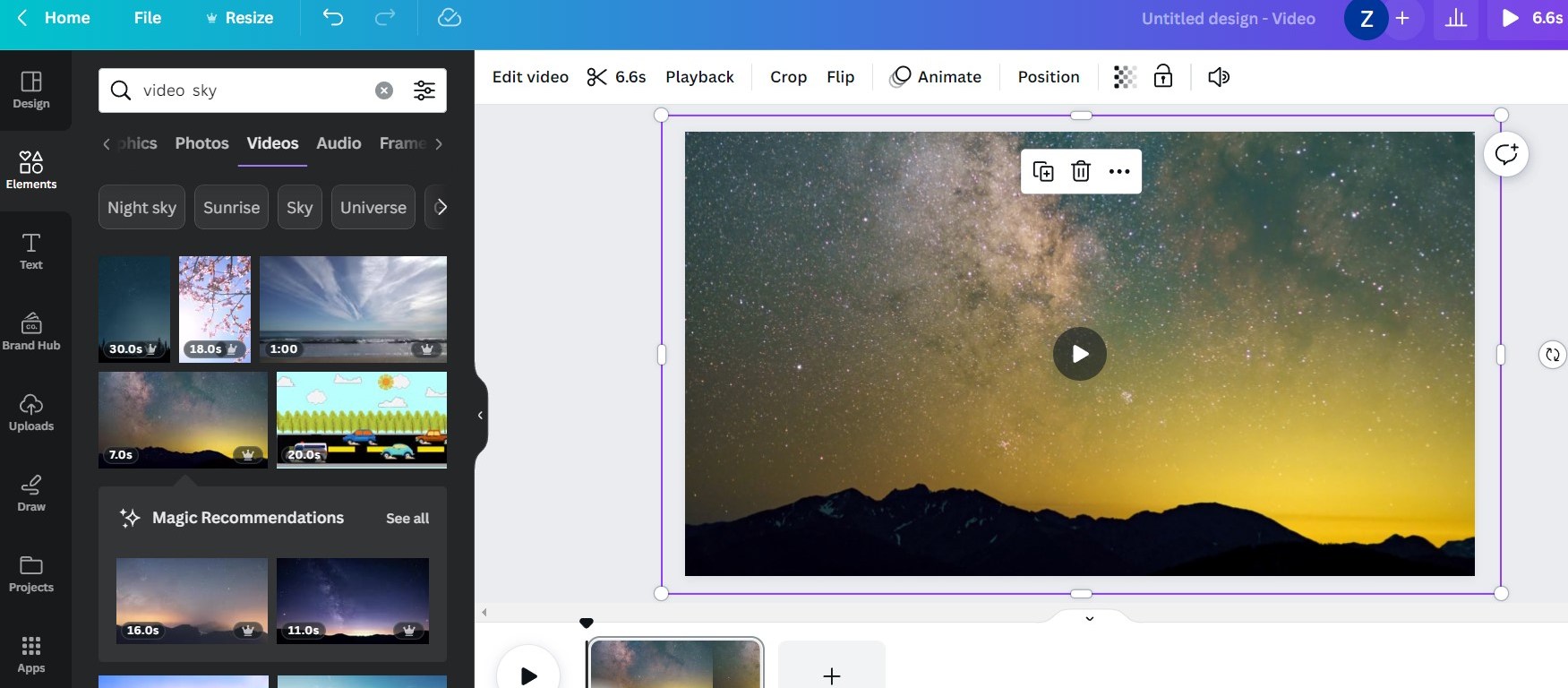This screenshot has height=688, width=1568.
Task: Click the Night sky suggestion chip
Action: pyautogui.click(x=141, y=208)
